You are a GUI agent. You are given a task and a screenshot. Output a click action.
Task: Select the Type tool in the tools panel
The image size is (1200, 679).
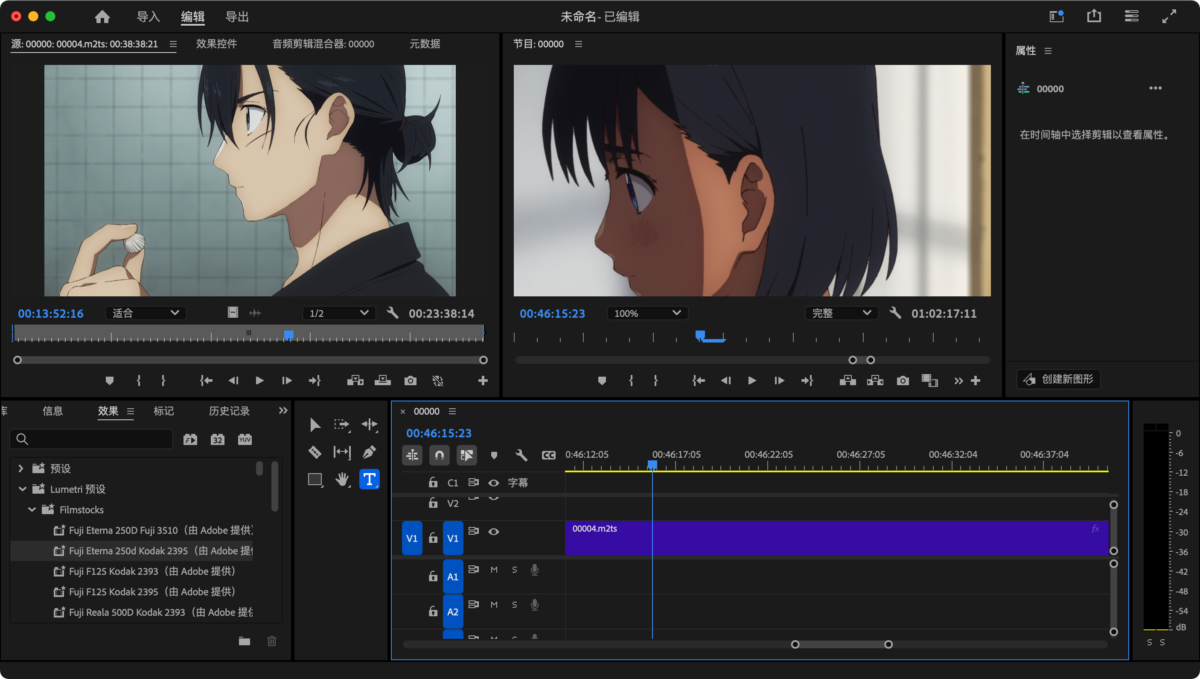[369, 479]
